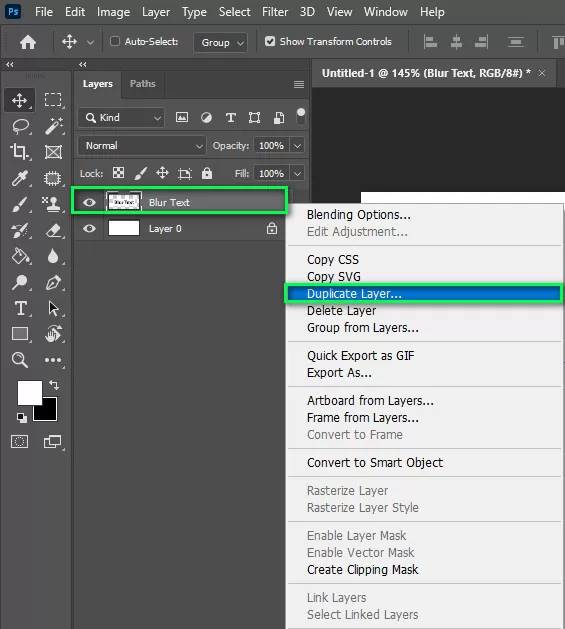Uncheck Show Transform Controls
The width and height of the screenshot is (565, 629).
point(270,41)
